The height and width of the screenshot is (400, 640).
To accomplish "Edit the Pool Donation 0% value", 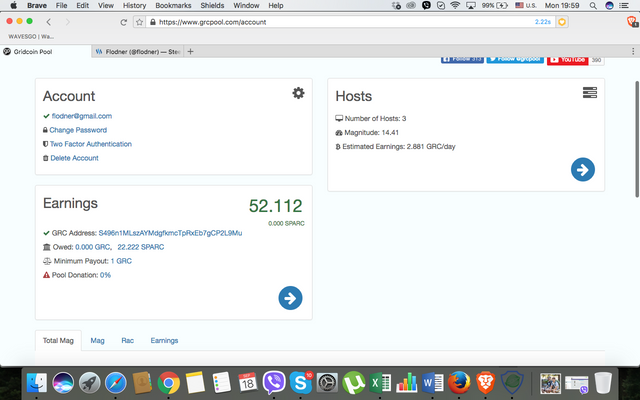I will point(105,275).
